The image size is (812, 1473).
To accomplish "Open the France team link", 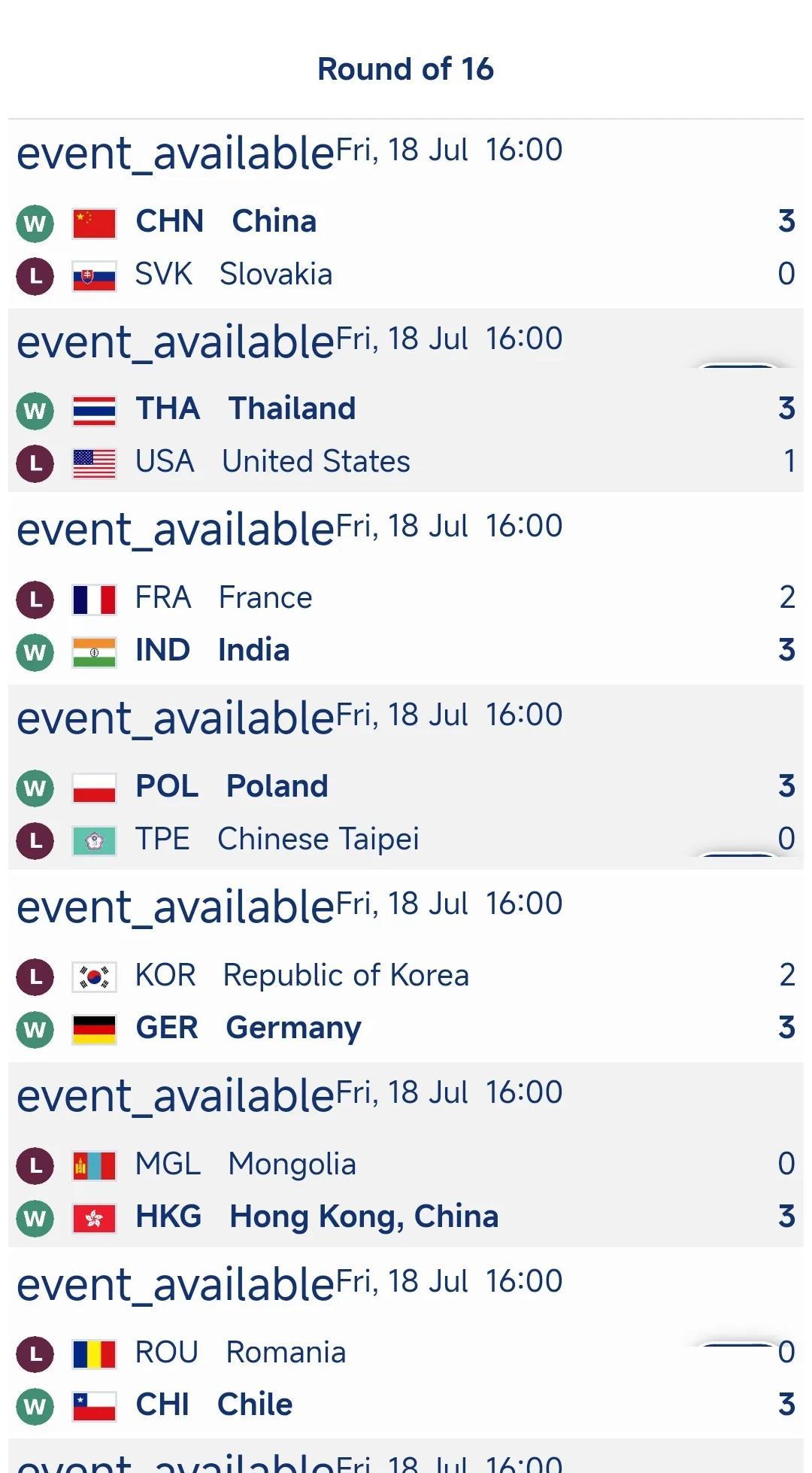I will (x=265, y=598).
